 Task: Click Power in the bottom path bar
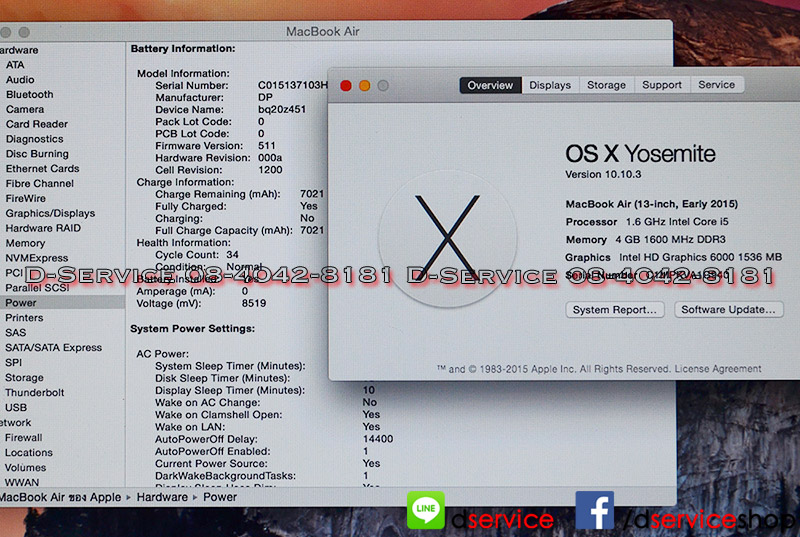tap(220, 497)
